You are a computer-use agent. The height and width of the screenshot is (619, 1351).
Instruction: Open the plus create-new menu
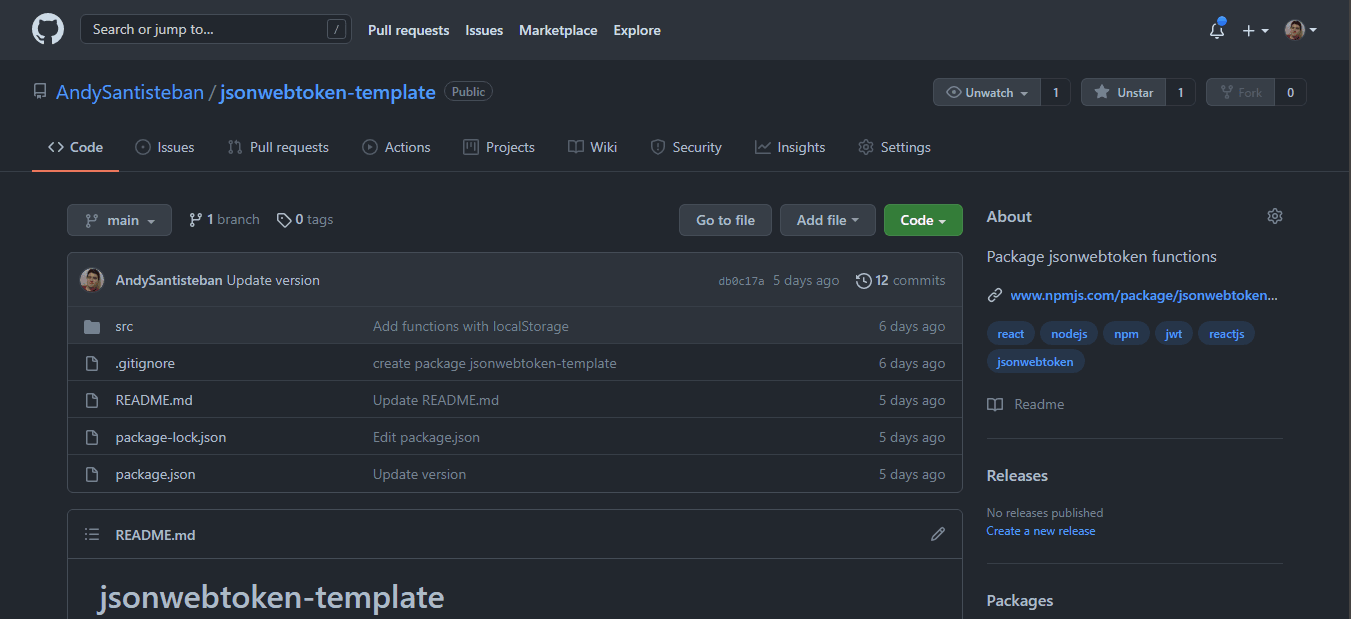(1255, 30)
